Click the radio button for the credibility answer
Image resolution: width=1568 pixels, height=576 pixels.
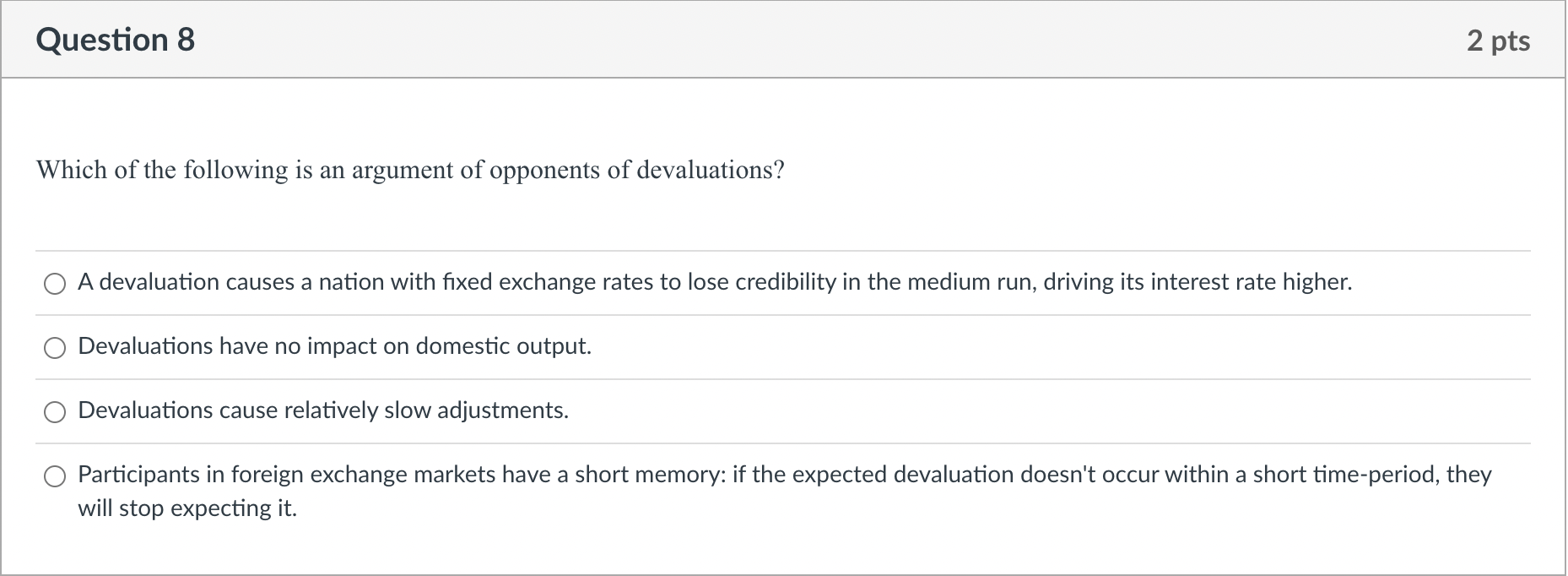[x=54, y=284]
